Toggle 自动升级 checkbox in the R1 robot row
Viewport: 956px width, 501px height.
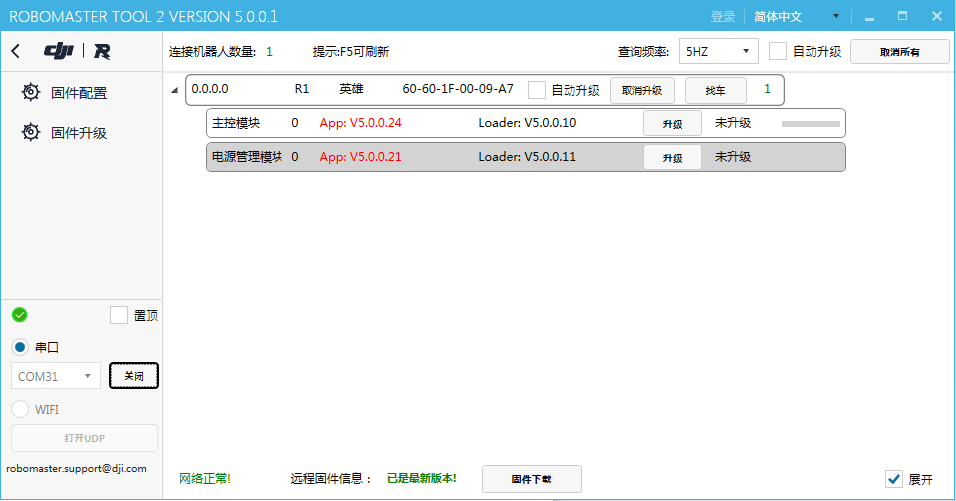tap(537, 90)
